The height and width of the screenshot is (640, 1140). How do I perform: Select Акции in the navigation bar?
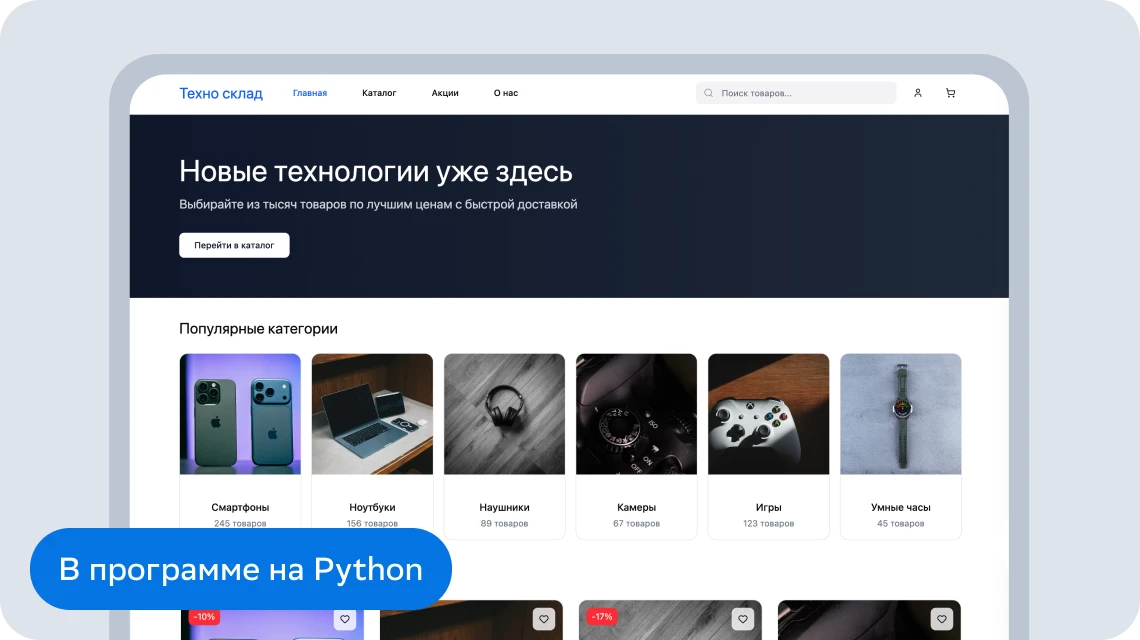coord(445,93)
